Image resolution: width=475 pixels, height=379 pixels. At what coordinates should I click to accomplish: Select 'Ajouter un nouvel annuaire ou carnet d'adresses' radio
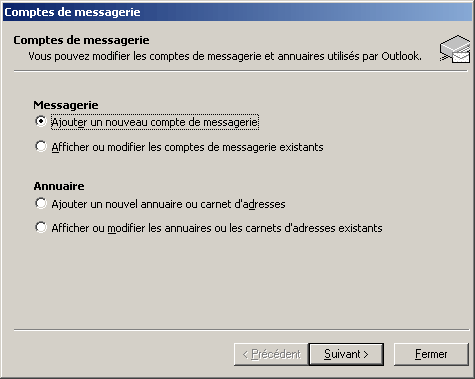41,203
